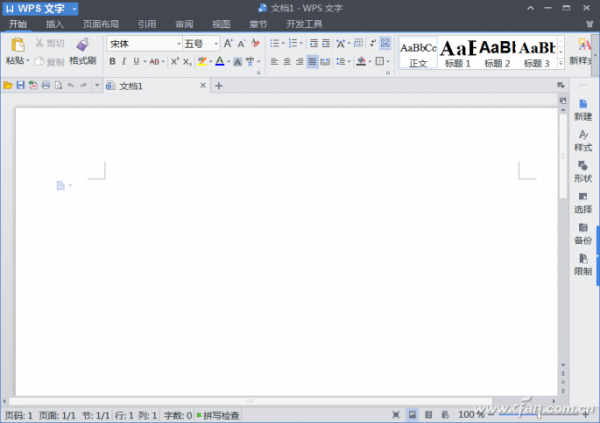The height and width of the screenshot is (423, 600).
Task: Toggle 拼写检查 spell check in status bar
Action: coord(218,414)
